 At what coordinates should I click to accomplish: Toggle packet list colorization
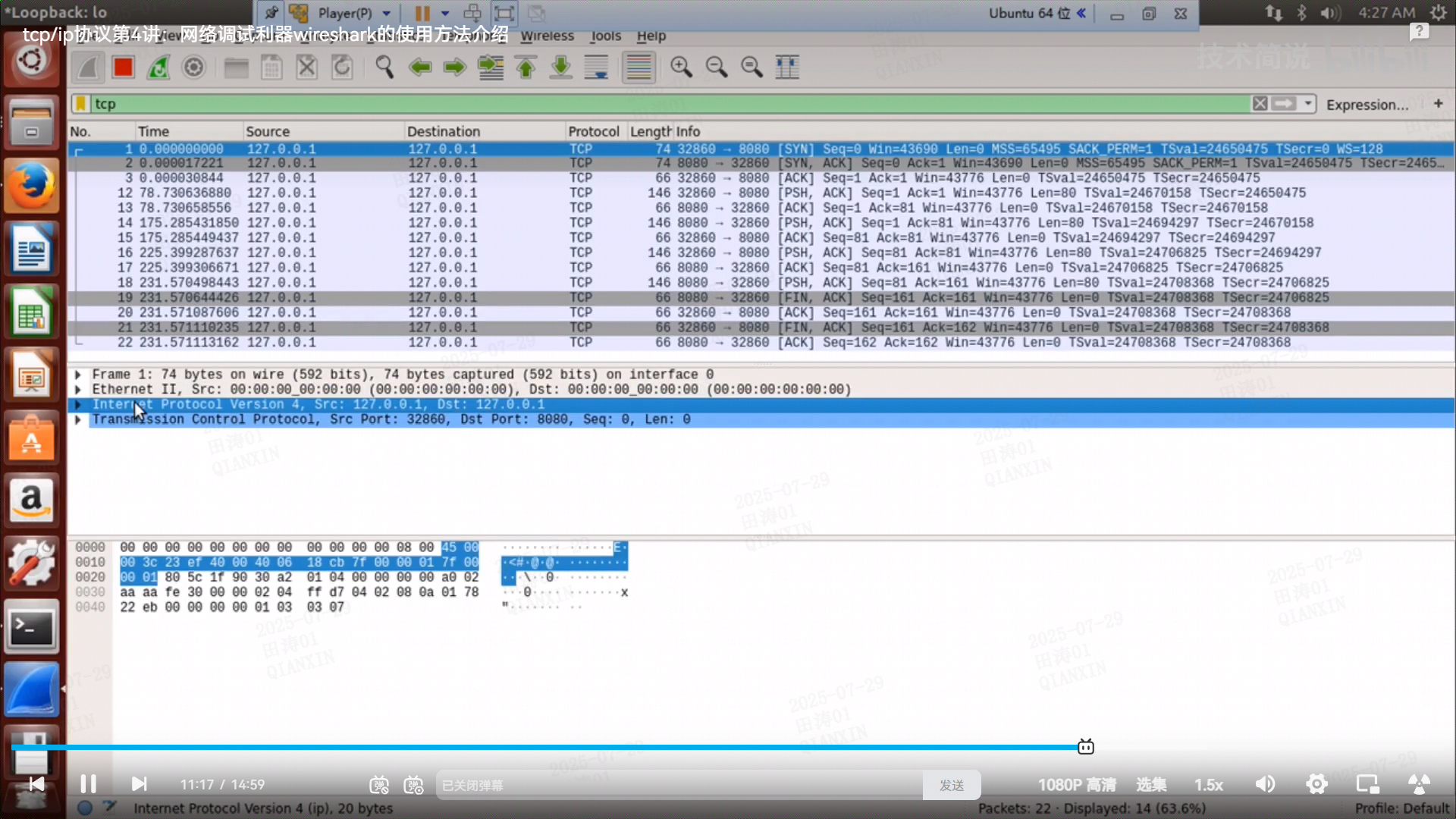639,67
